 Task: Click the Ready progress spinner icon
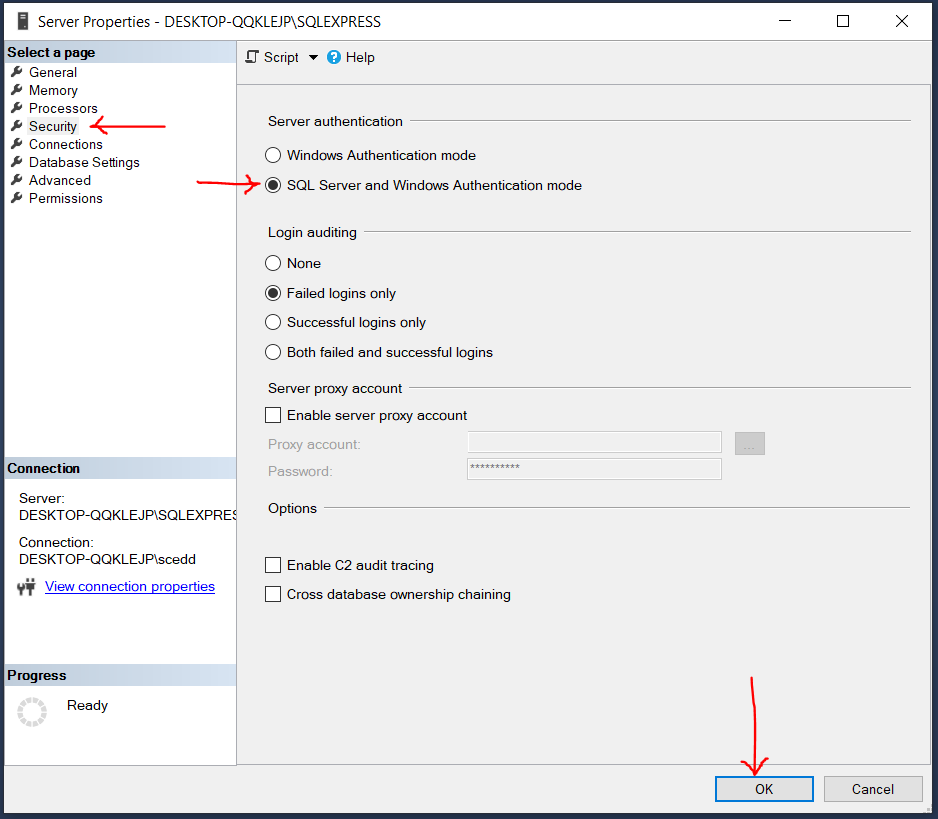(32, 711)
